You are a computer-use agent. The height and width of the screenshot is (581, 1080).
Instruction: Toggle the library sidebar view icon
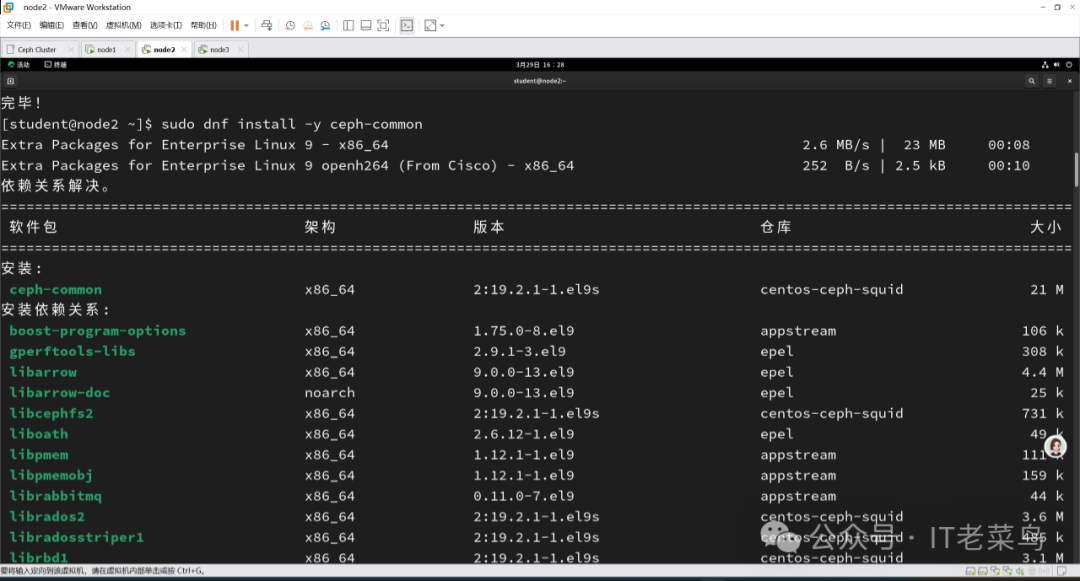click(x=349, y=25)
